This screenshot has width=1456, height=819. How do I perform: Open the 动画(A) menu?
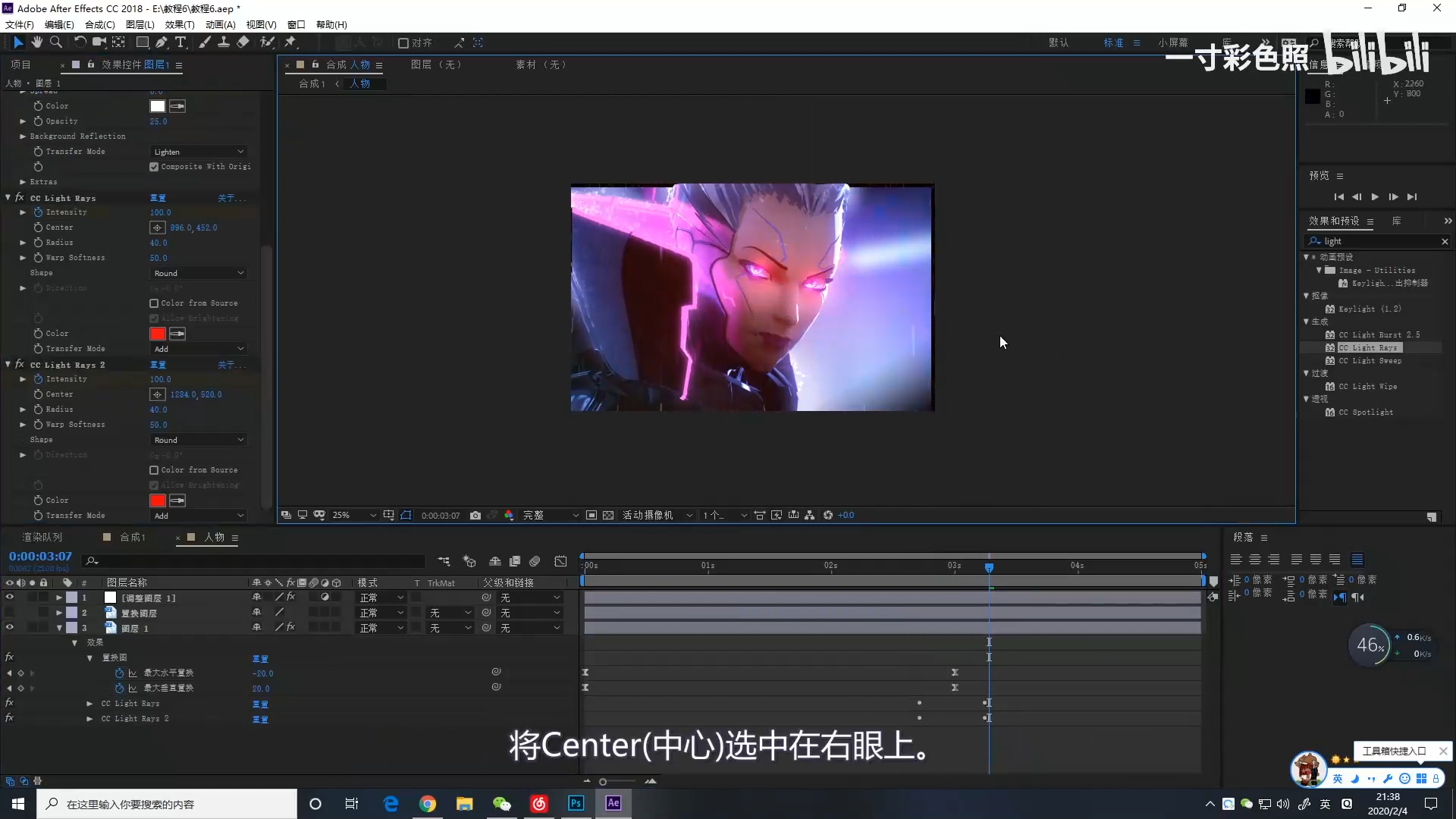[221, 24]
